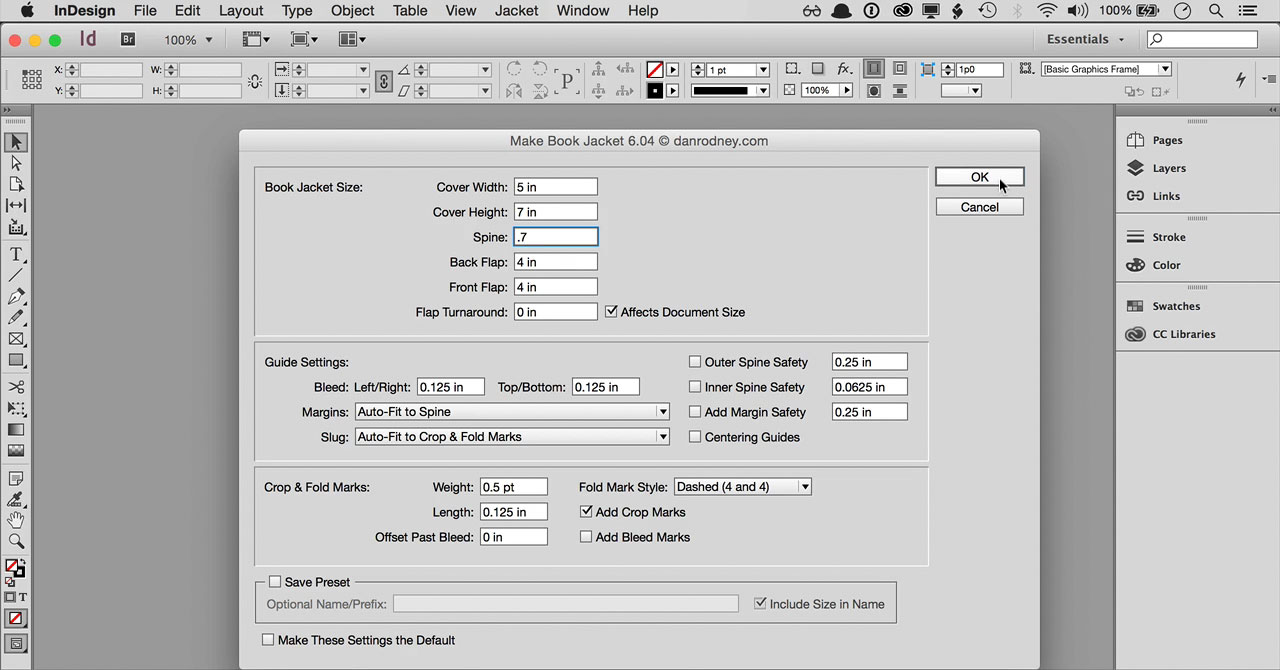The height and width of the screenshot is (670, 1280).
Task: Select the Zoom tool
Action: click(16, 541)
